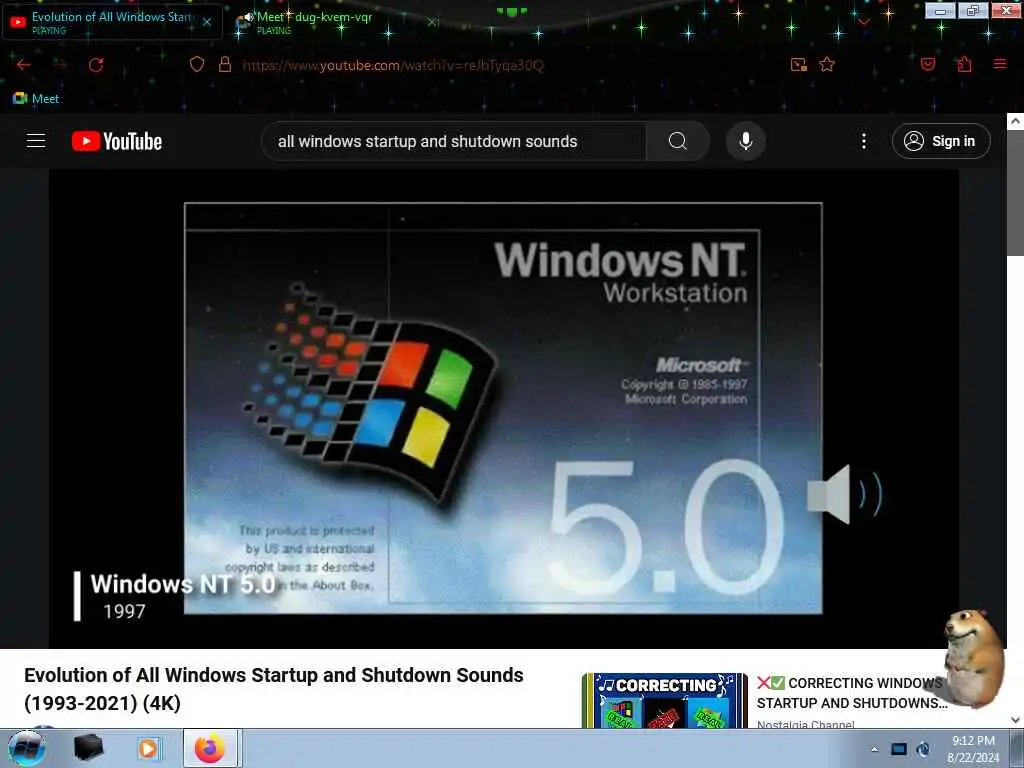Go back with the browser back arrow

24,65
